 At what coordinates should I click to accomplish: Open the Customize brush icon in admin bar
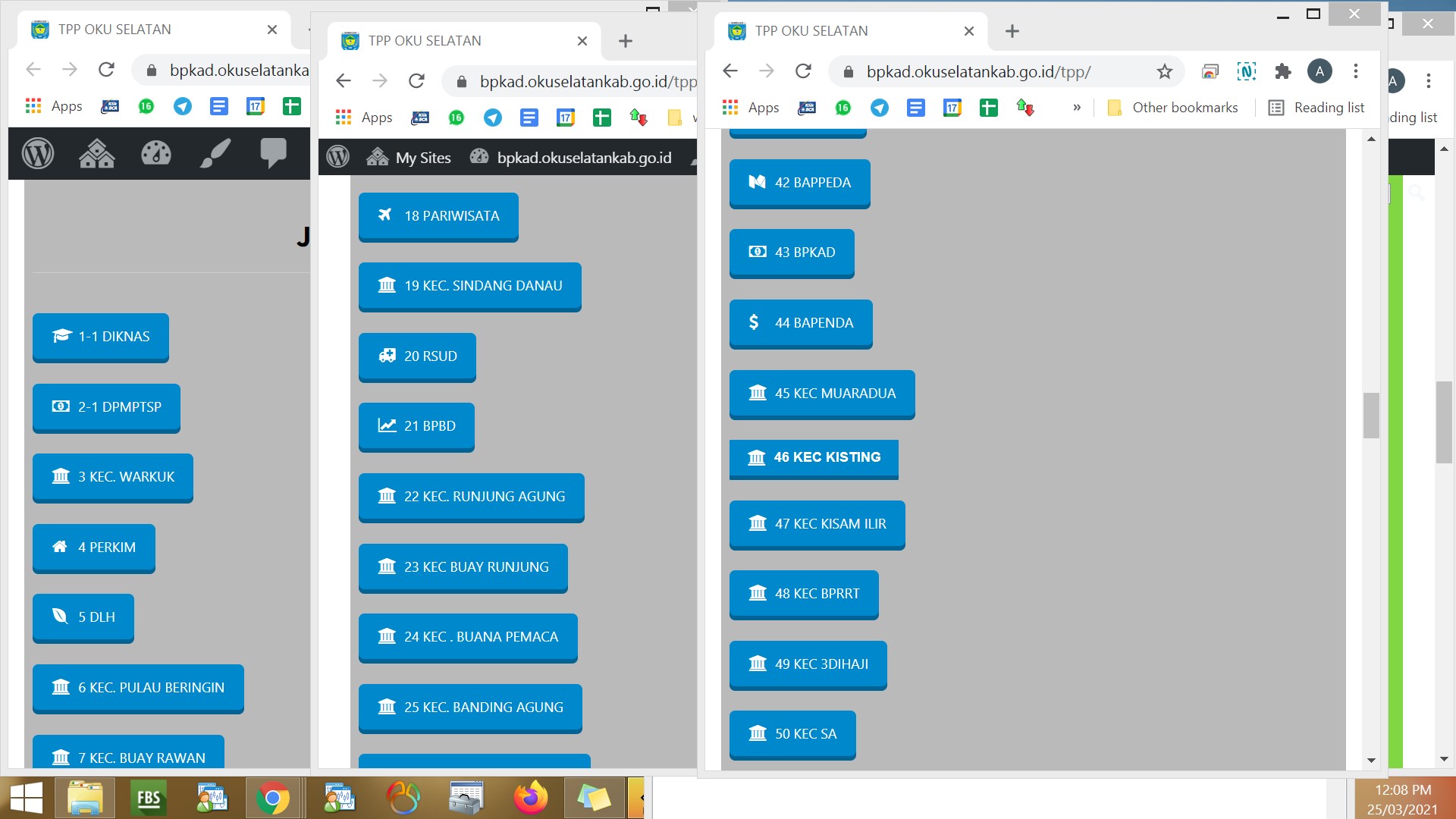click(x=215, y=154)
